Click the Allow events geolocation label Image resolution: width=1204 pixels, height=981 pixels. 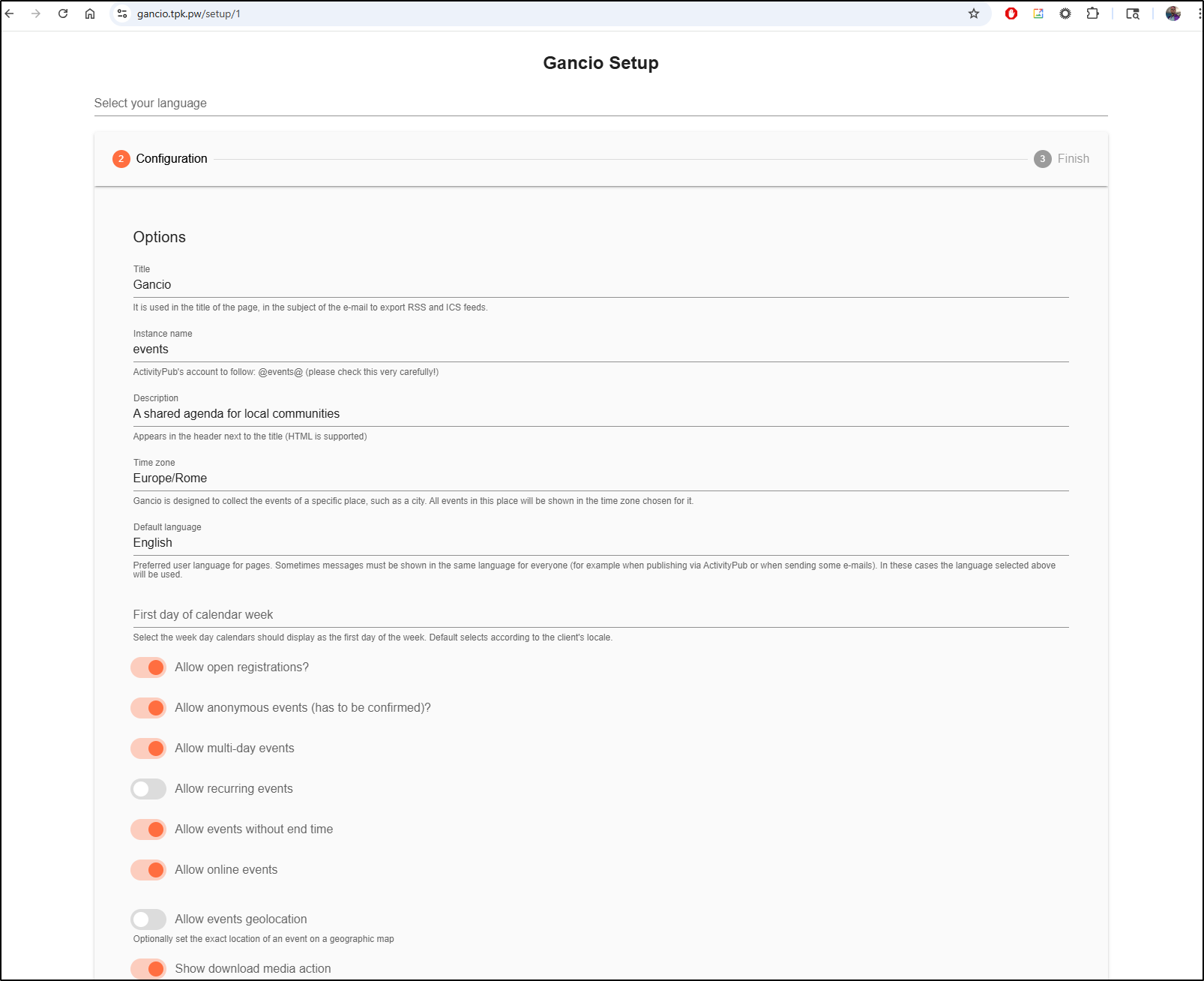[241, 919]
